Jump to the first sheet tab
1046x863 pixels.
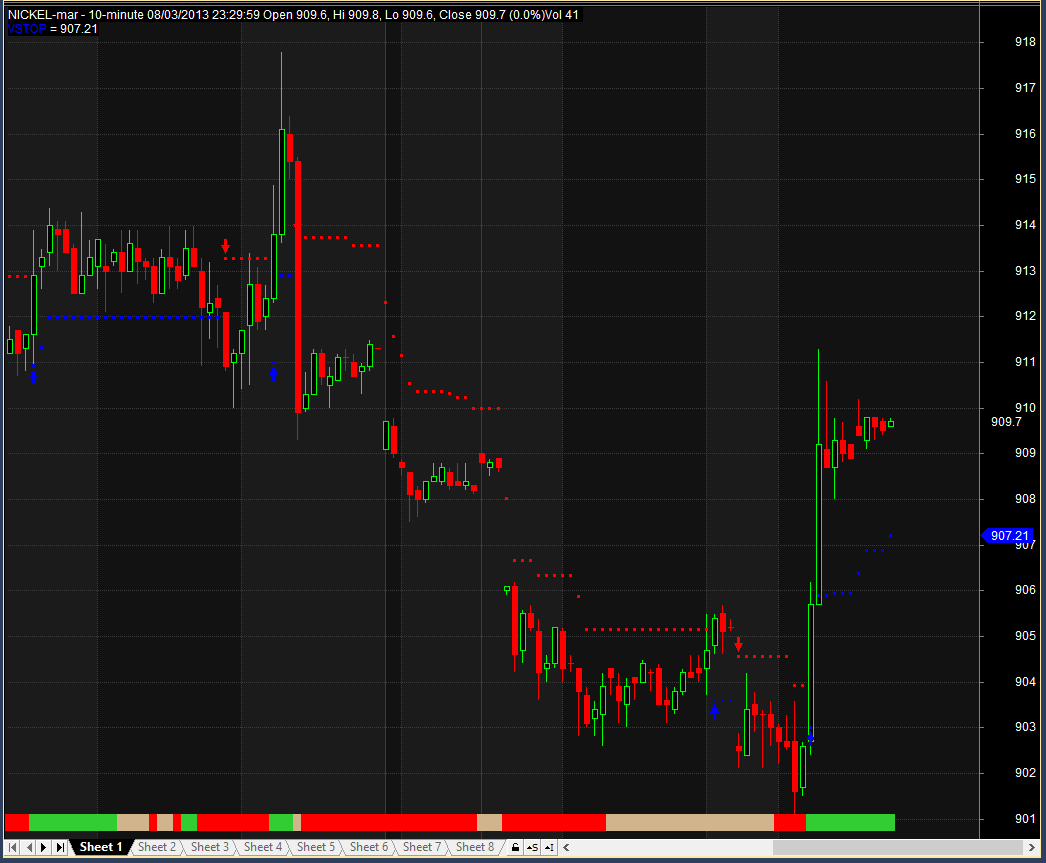[x=13, y=847]
